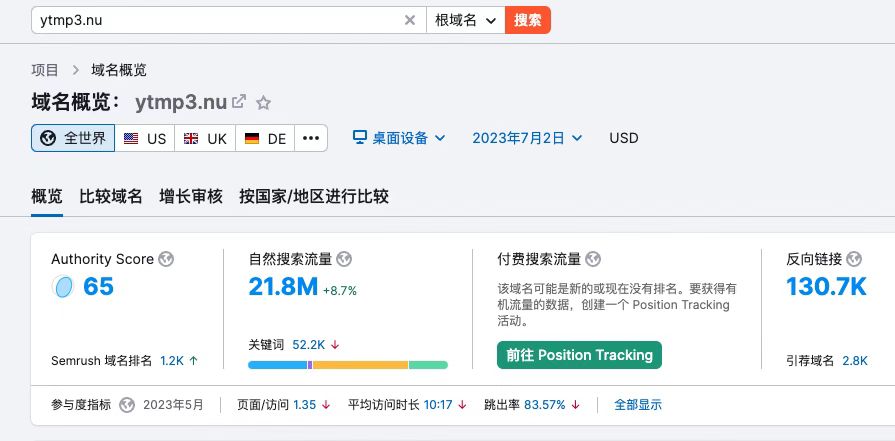Go to 项目 breadcrumb
The width and height of the screenshot is (895, 441).
click(45, 70)
